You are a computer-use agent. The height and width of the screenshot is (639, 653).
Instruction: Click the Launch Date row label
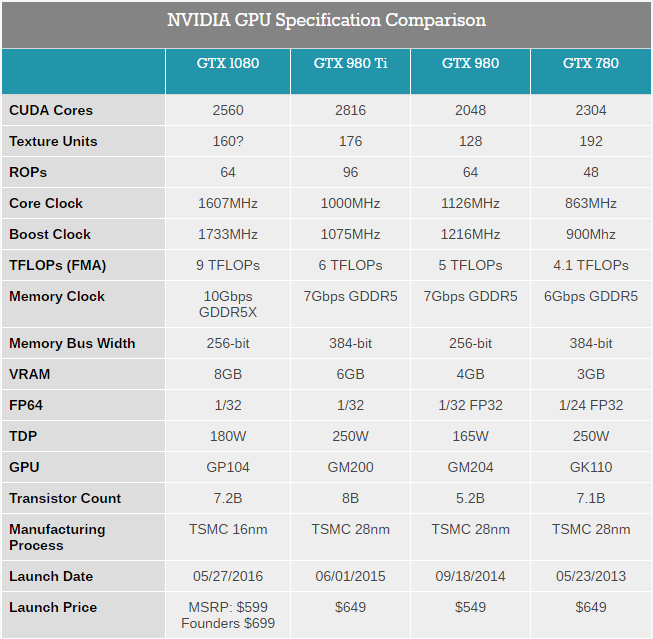pyautogui.click(x=51, y=576)
